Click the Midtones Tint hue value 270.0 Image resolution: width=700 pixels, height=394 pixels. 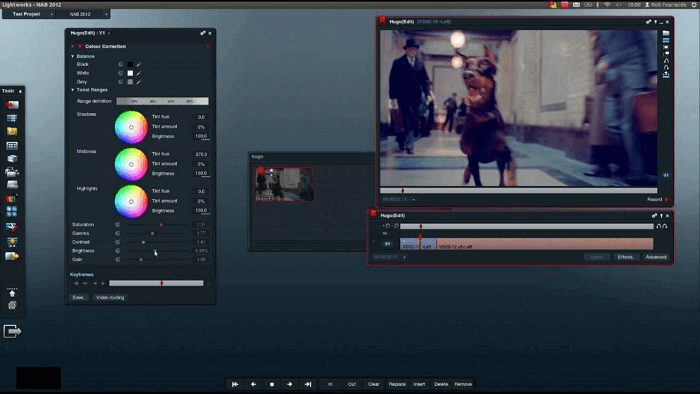pos(201,154)
